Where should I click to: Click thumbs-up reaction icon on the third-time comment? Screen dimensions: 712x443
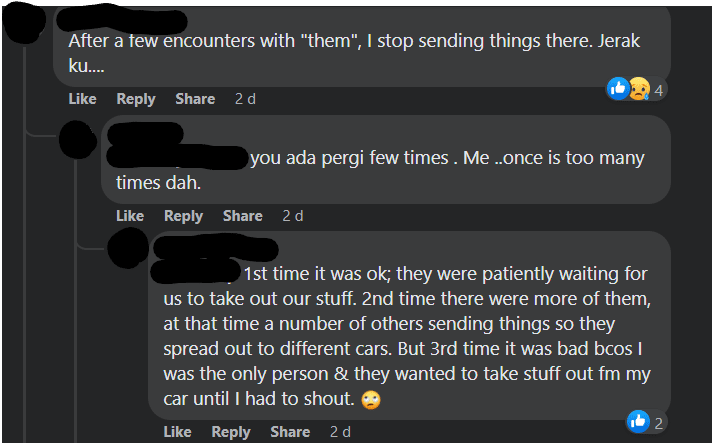point(638,422)
